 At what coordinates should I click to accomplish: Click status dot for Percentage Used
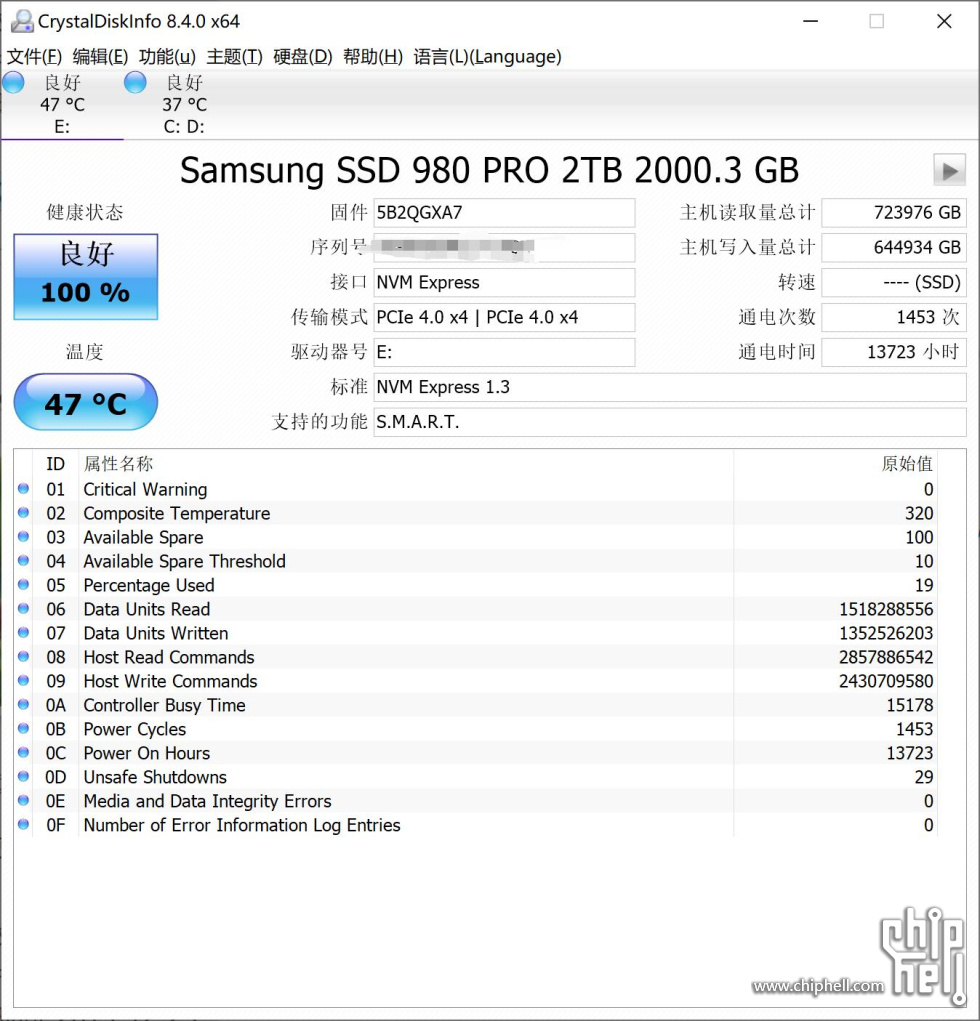click(23, 585)
